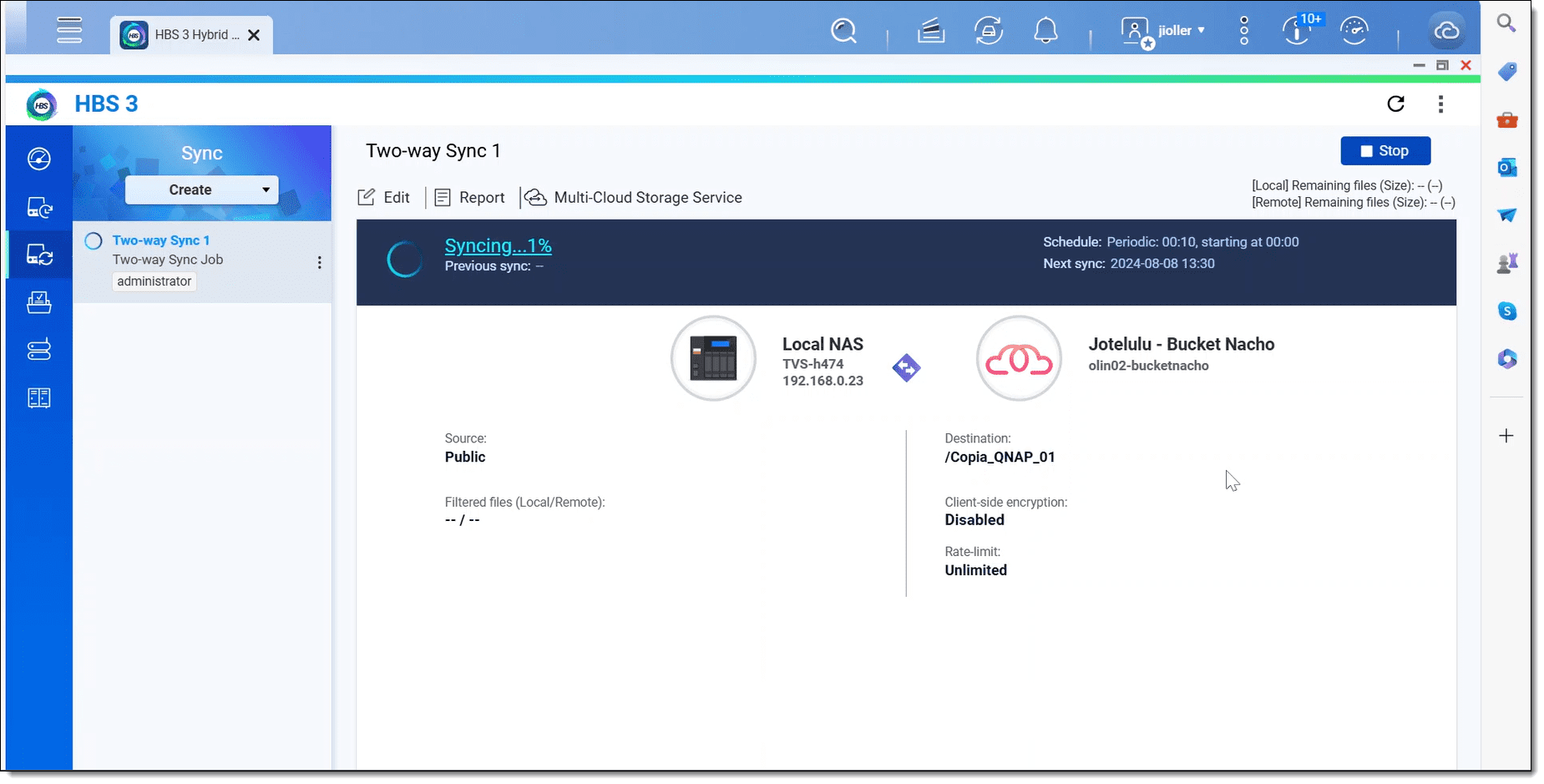
Task: Open the Syncing...1% progress link
Action: 498,245
